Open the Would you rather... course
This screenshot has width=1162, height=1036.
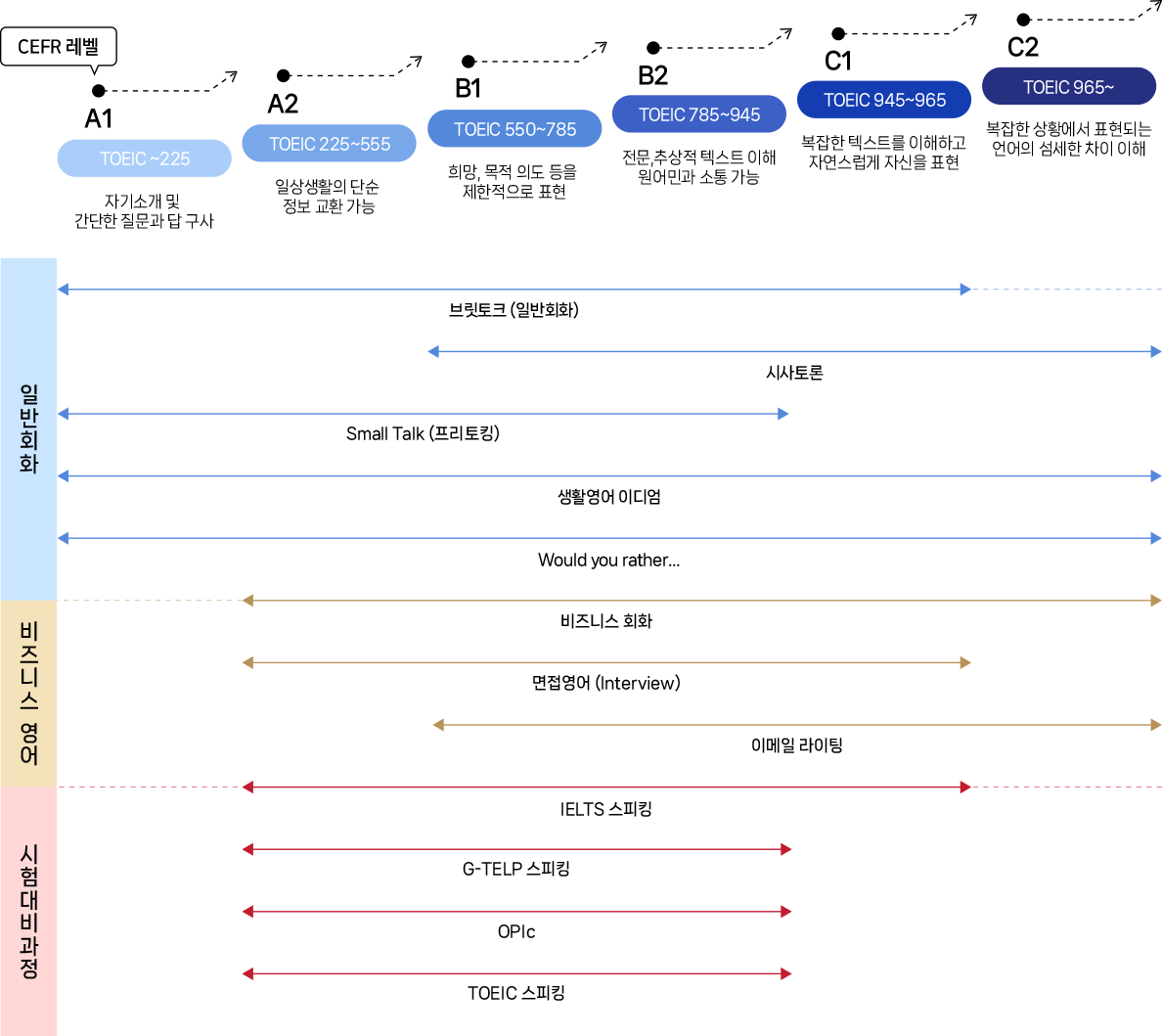(x=608, y=560)
